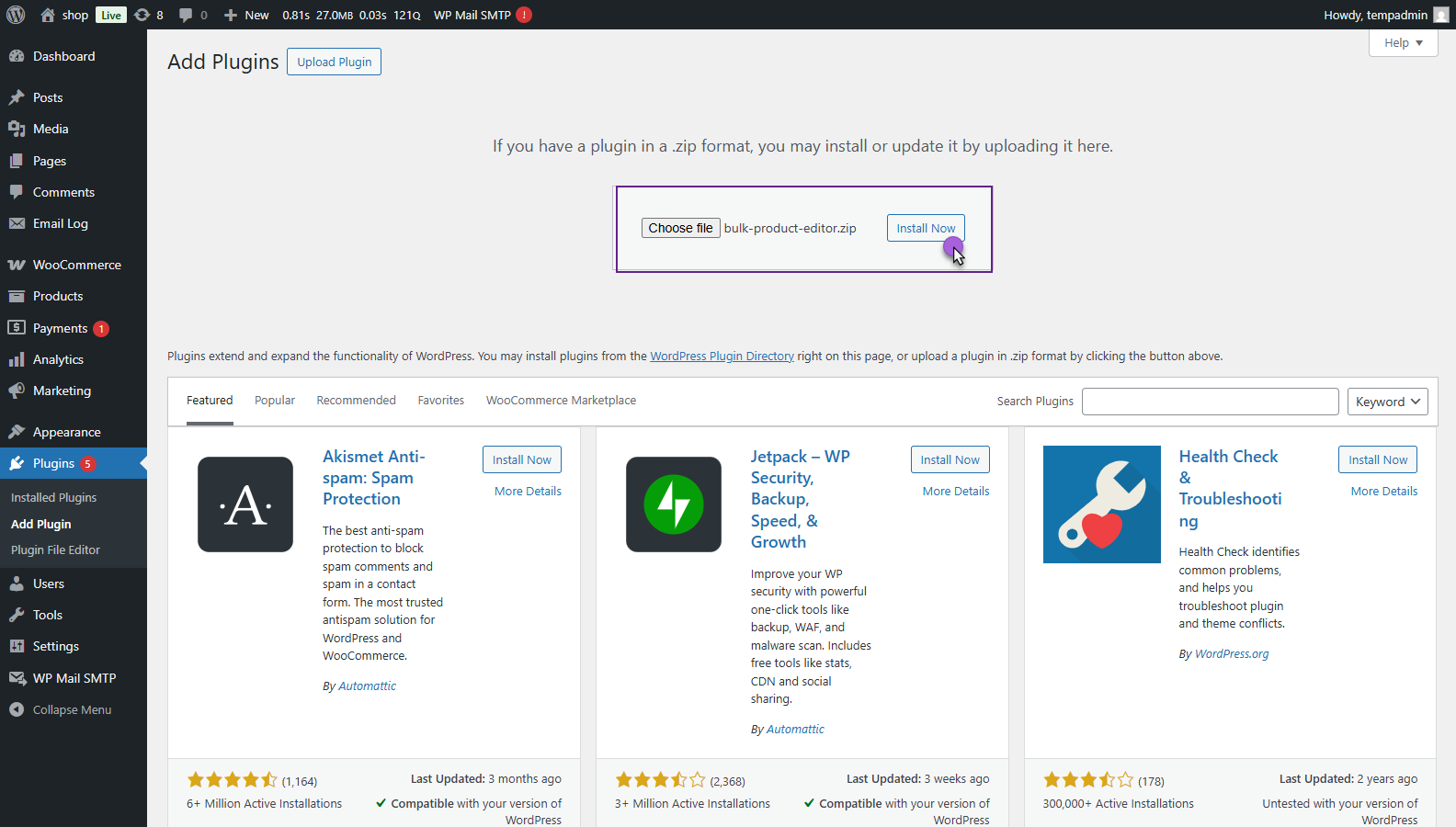This screenshot has height=827, width=1456.
Task: Open the updates icon showing 8
Action: click(142, 15)
